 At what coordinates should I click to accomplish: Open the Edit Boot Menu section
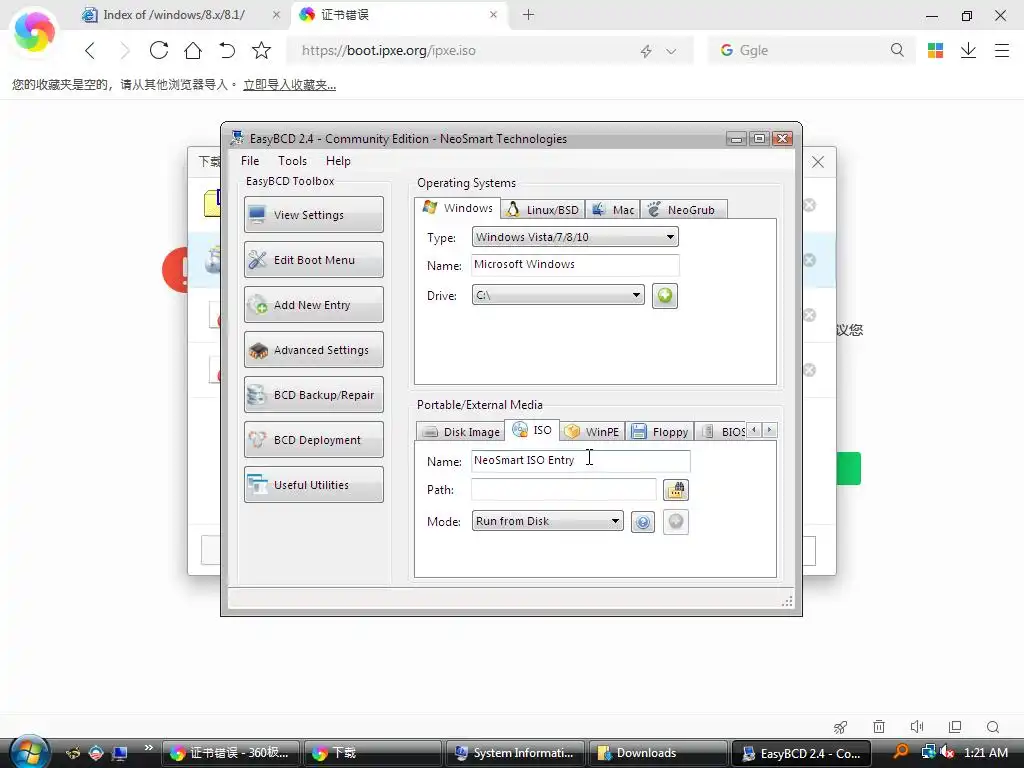(x=313, y=260)
